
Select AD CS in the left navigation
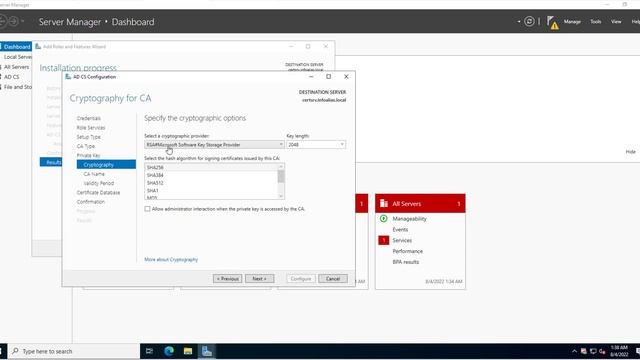[12, 77]
